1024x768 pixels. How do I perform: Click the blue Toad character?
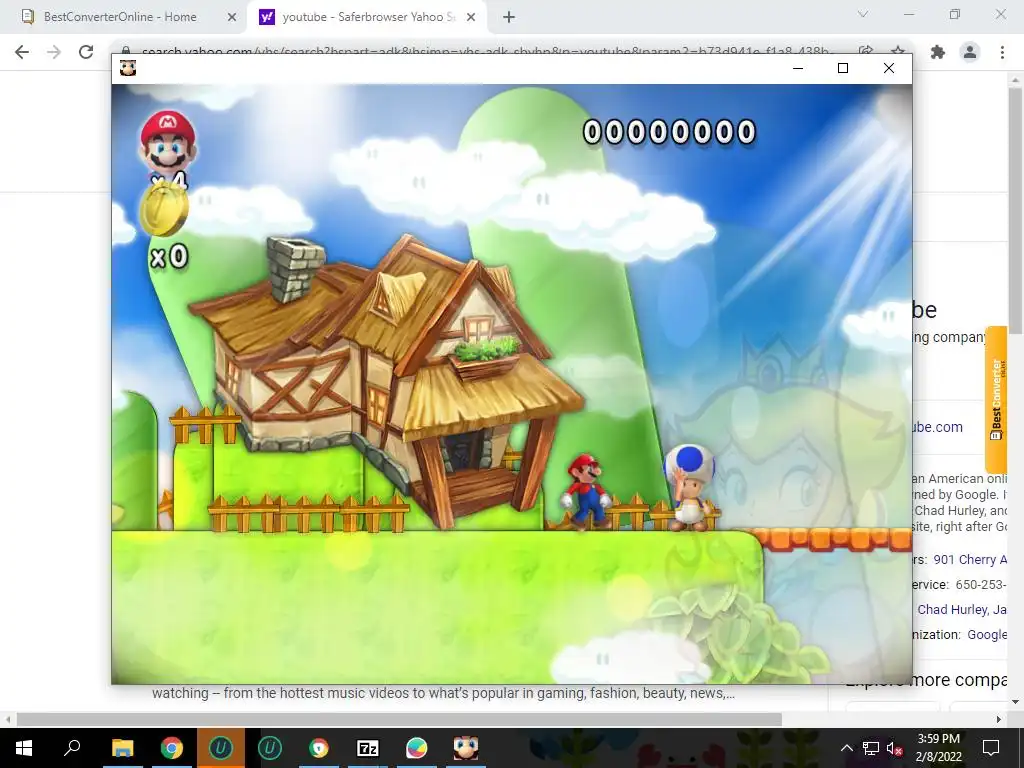click(x=690, y=487)
